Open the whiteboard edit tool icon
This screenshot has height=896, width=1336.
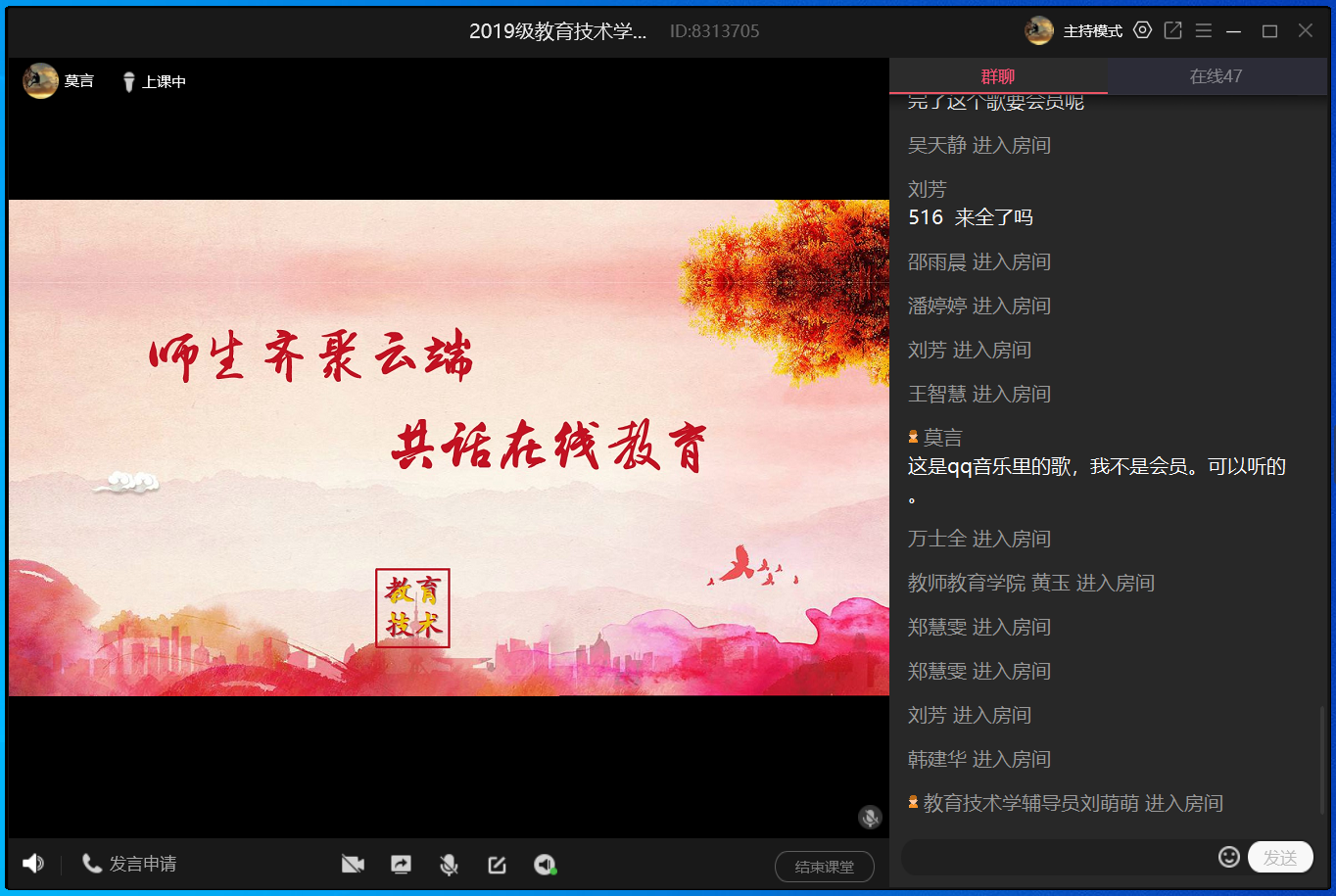tap(497, 865)
